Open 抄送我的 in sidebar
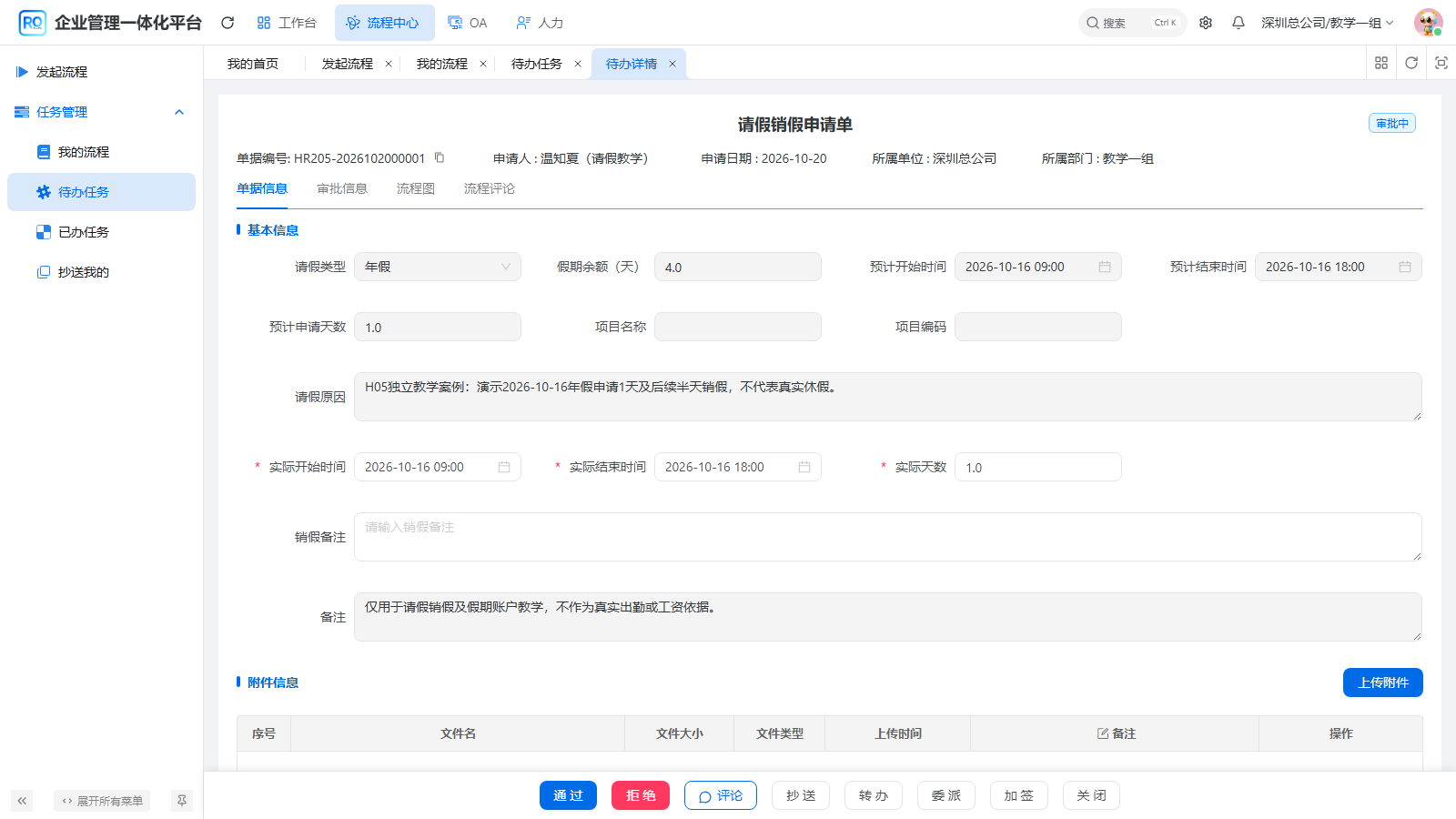The width and height of the screenshot is (1456, 819). (x=102, y=272)
